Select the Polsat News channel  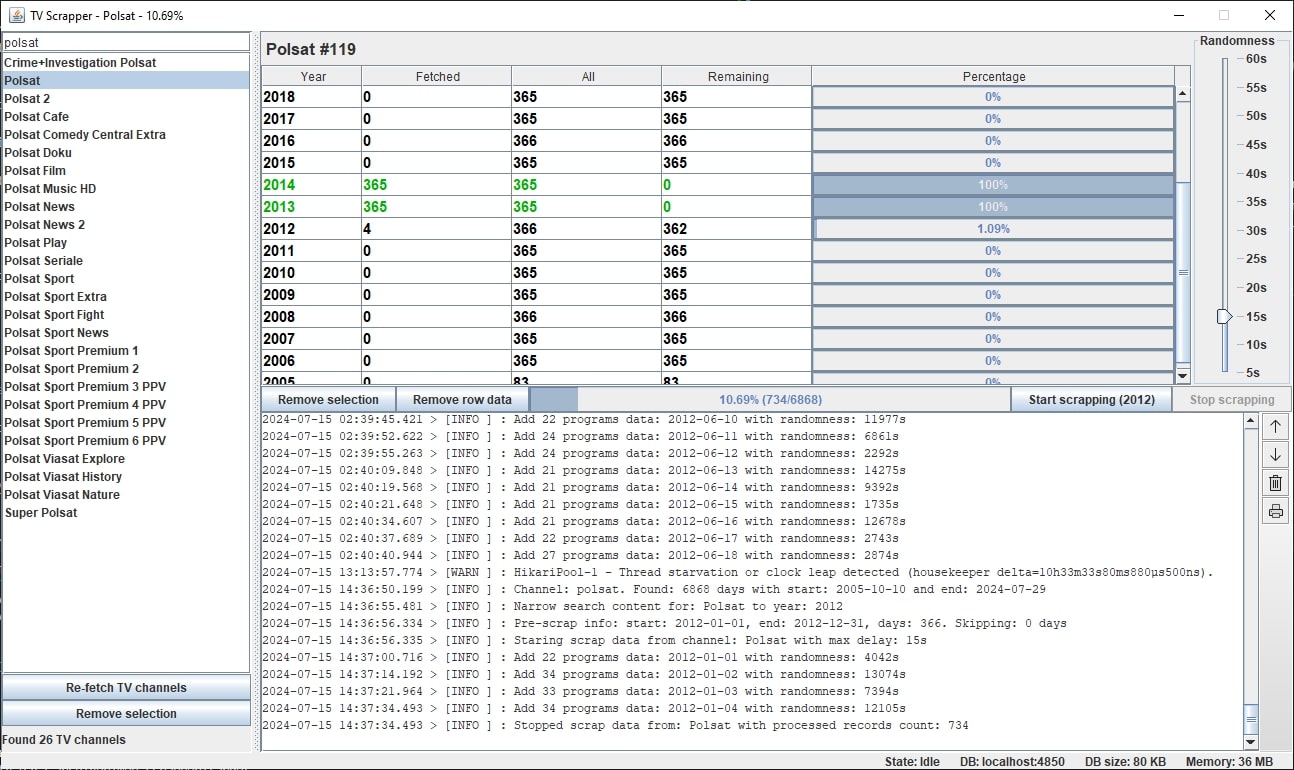(126, 207)
